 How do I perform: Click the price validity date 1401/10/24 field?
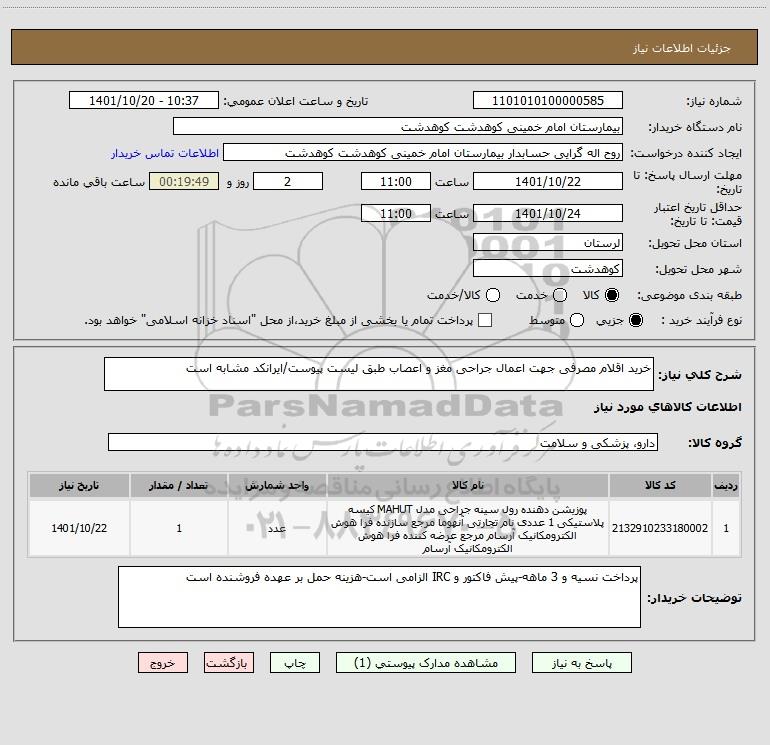548,213
